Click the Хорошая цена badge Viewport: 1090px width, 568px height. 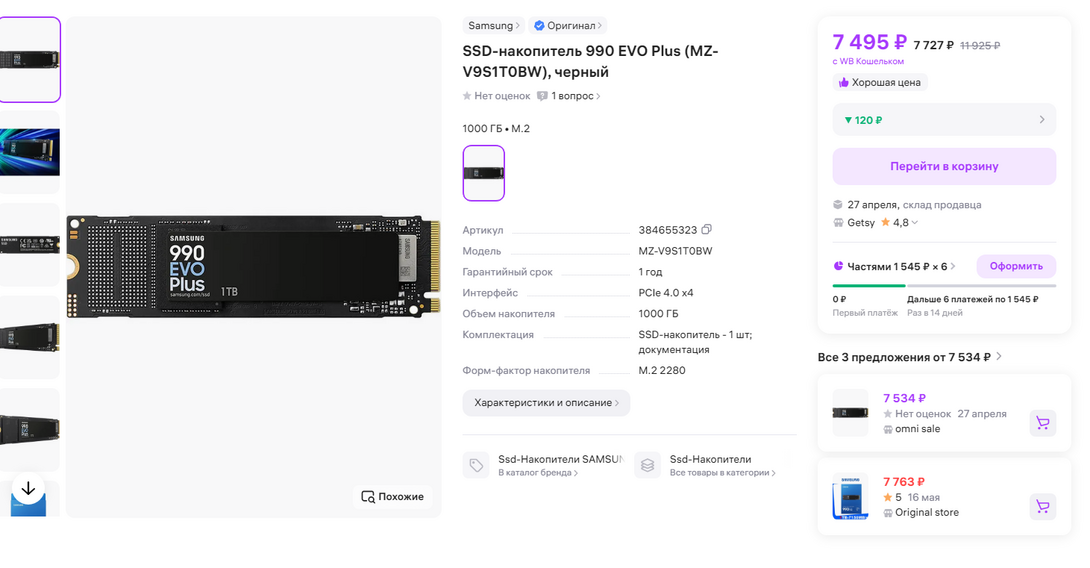point(880,83)
